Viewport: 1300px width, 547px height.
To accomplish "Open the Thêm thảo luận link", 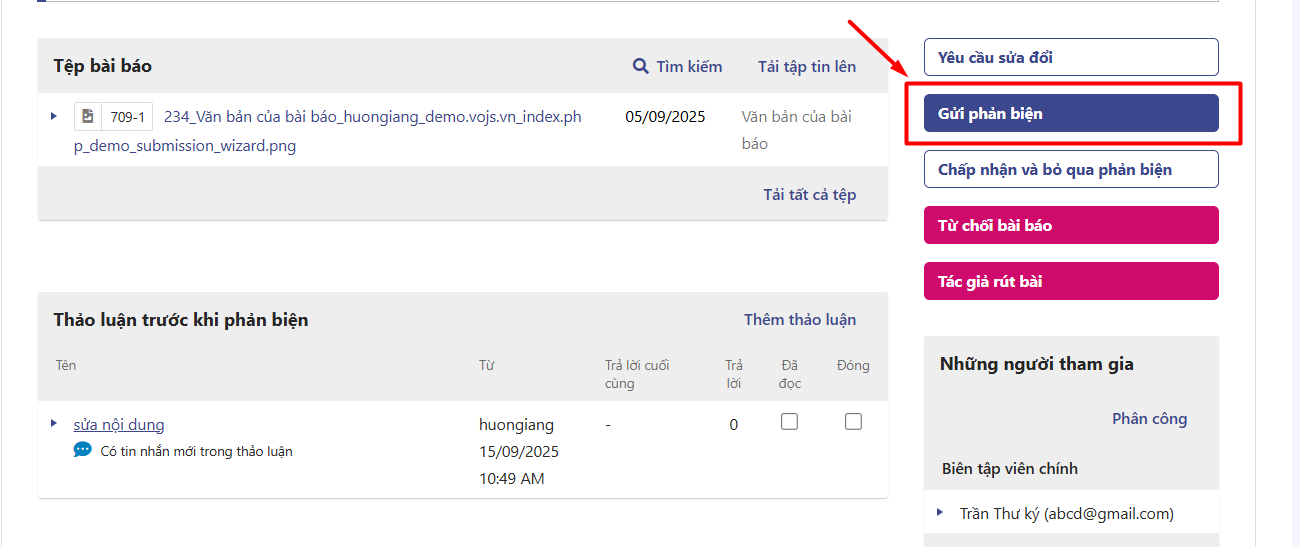I will tap(799, 319).
